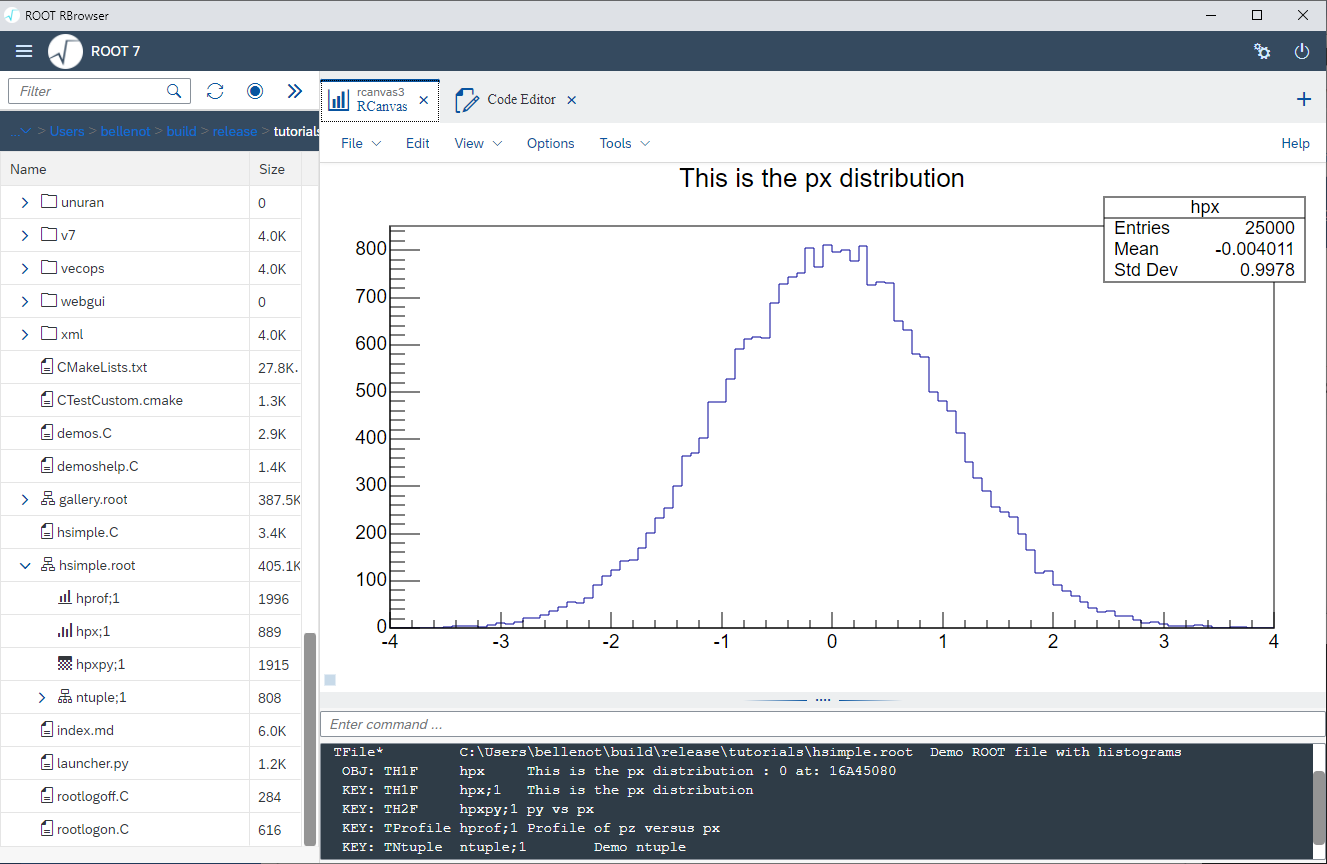The width and height of the screenshot is (1327, 864).
Task: Navigate to bellenot in breadcrumb path
Action: point(127,131)
